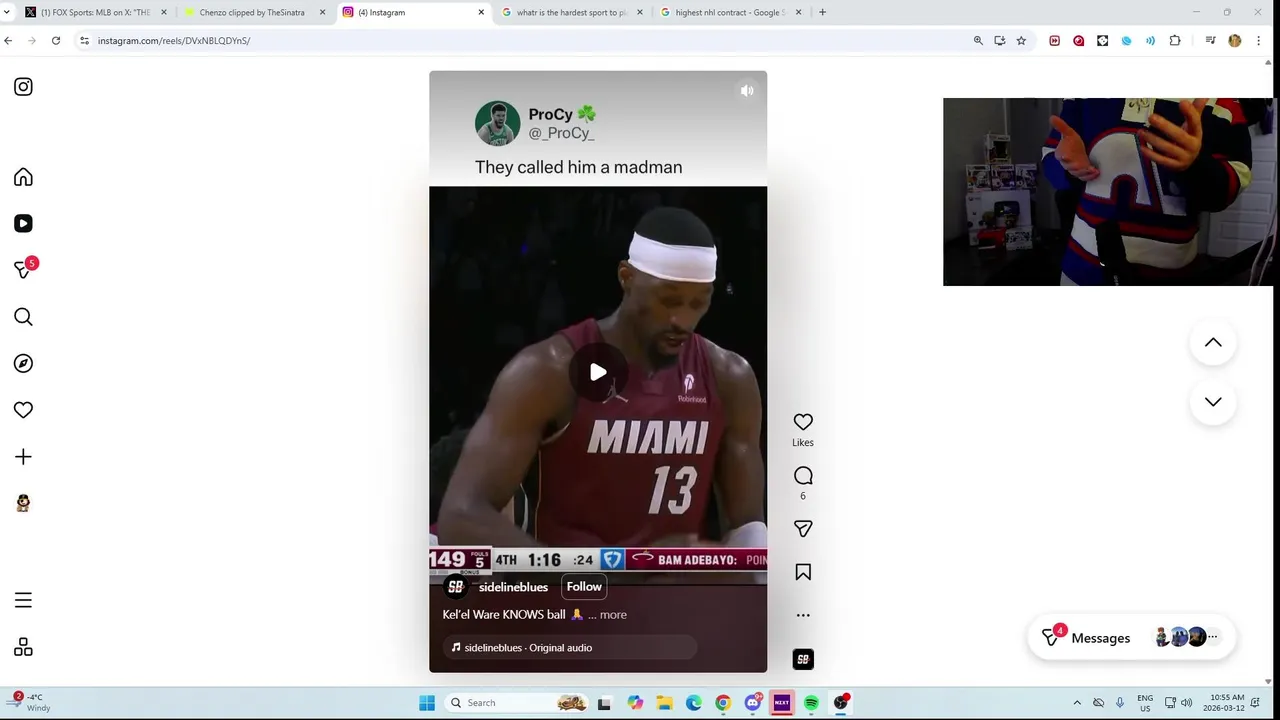Screen dimensions: 1280x720
Task: Like the reel with heart icon
Action: (x=803, y=422)
